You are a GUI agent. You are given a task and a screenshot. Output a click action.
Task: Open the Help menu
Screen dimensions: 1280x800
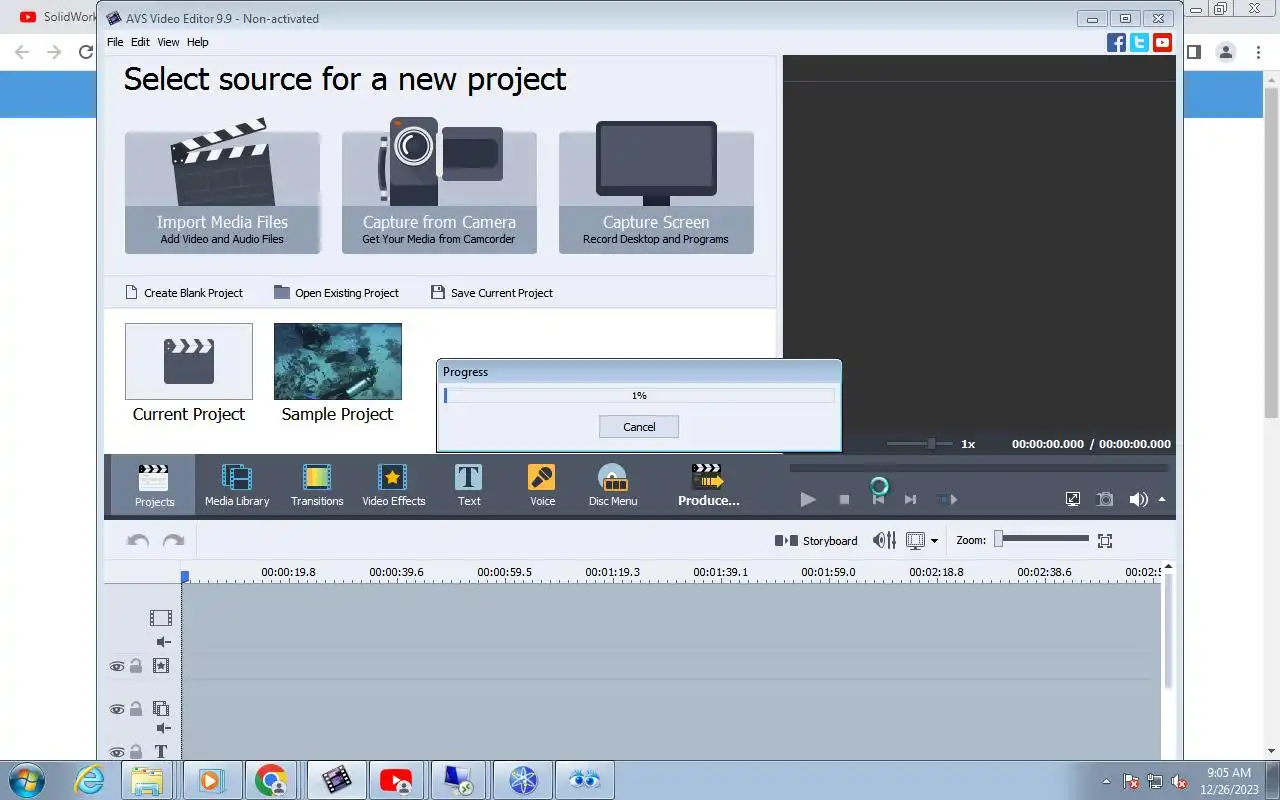pyautogui.click(x=198, y=42)
